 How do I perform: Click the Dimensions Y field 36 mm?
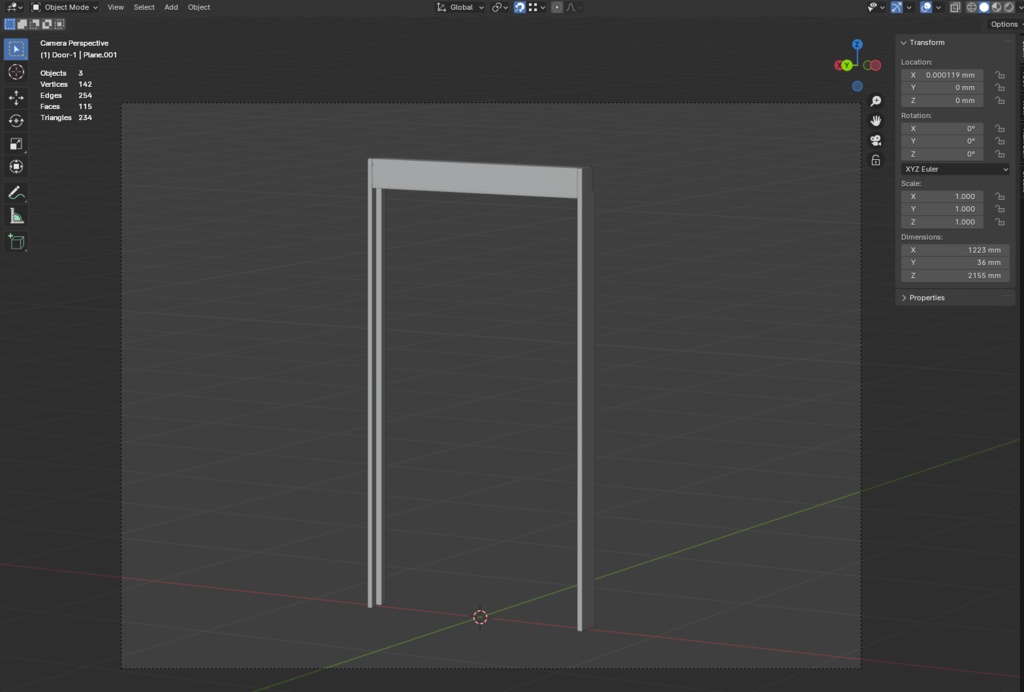(x=955, y=262)
